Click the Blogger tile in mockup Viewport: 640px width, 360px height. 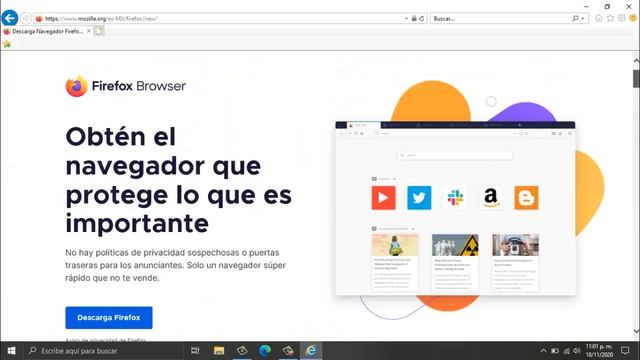[x=527, y=198]
